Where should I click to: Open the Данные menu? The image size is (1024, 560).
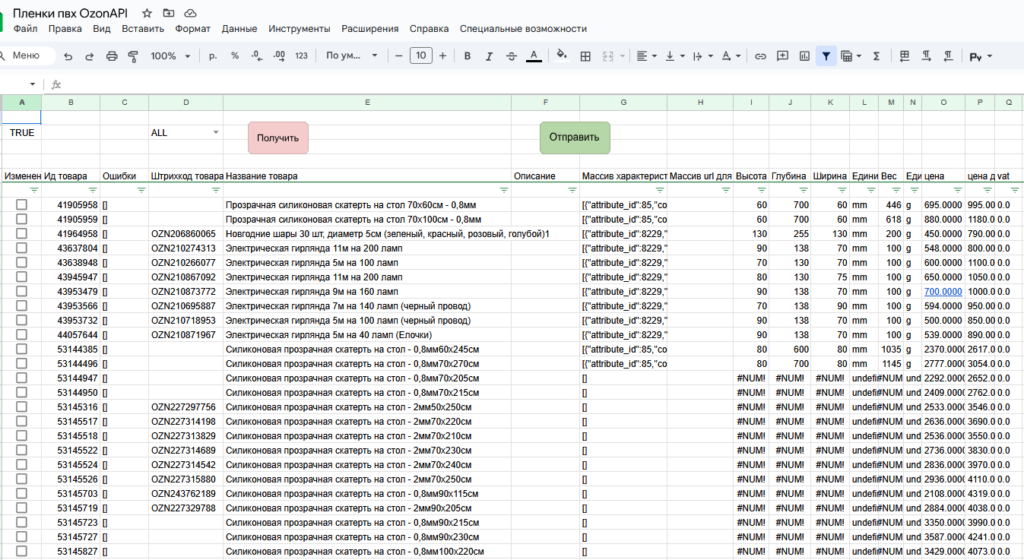(239, 29)
